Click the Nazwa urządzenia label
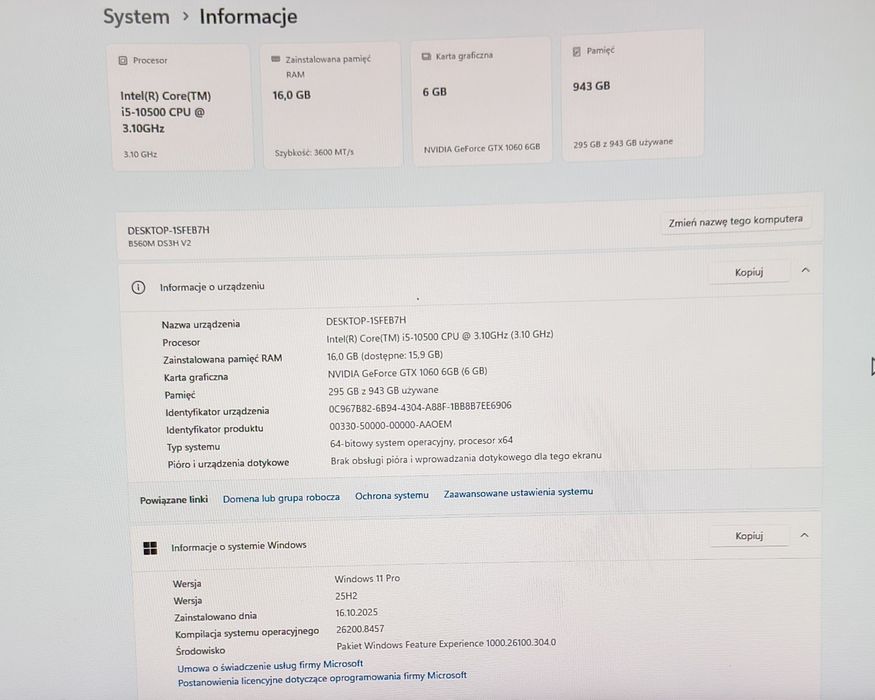The height and width of the screenshot is (700, 875). pyautogui.click(x=201, y=324)
